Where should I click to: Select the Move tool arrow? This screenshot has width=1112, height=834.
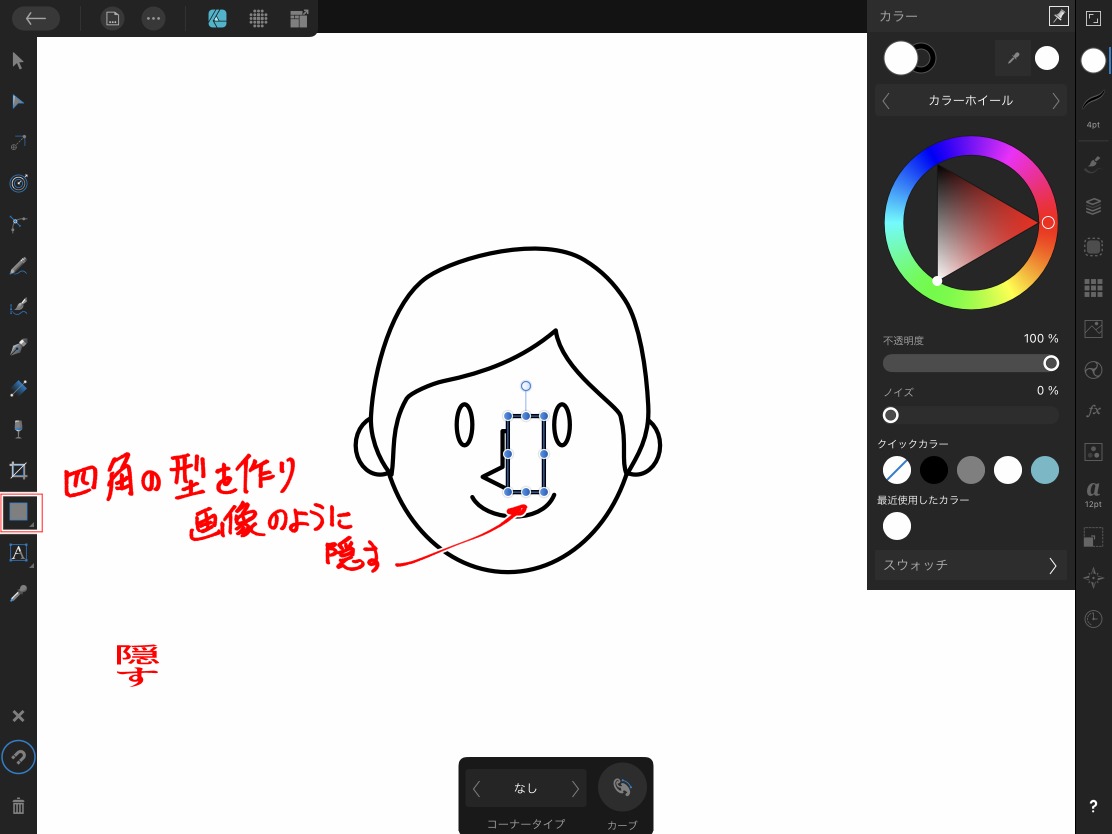point(18,61)
